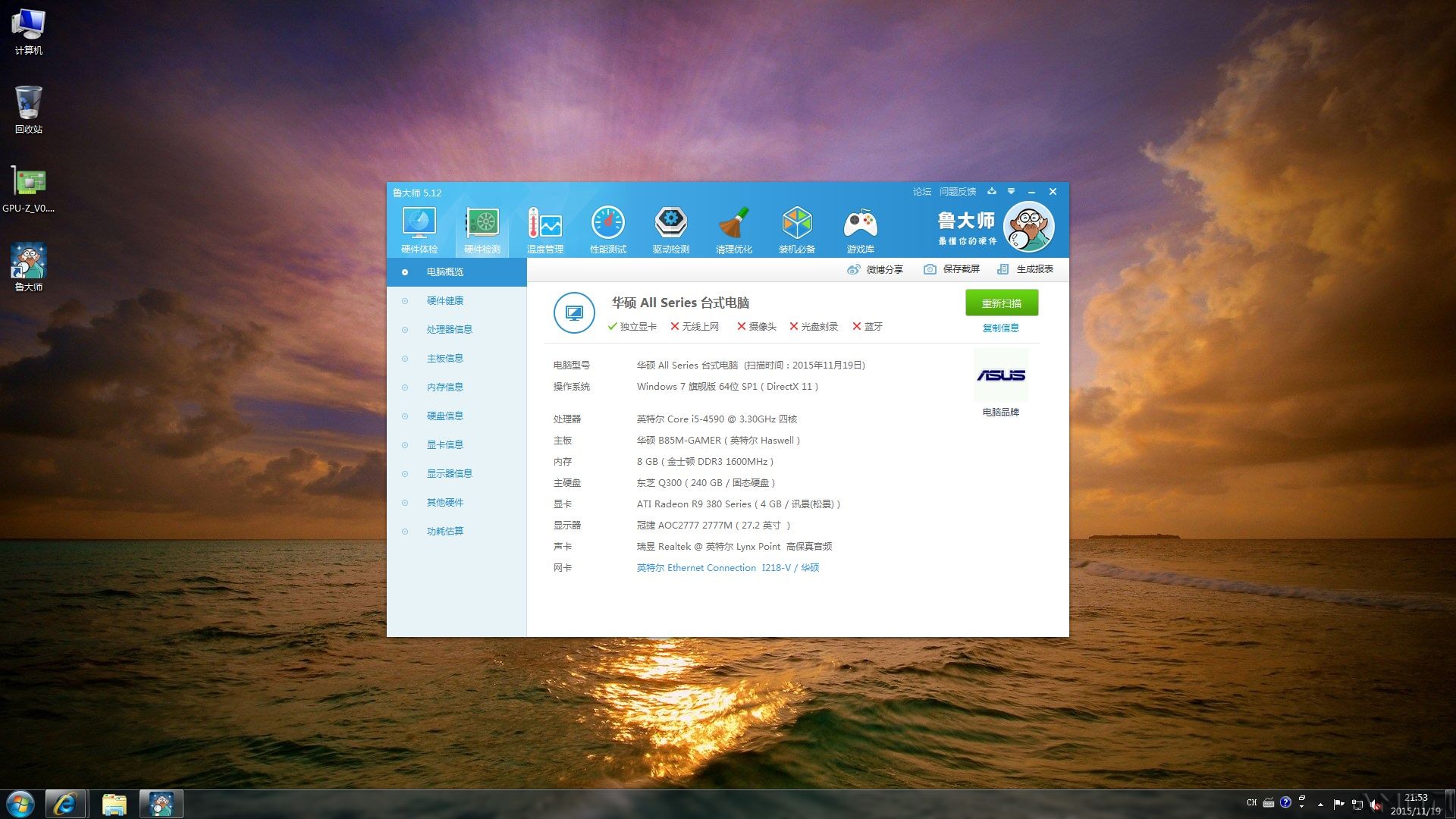Click the 蓝牙 status indicator
This screenshot has height=819, width=1456.
tap(868, 327)
